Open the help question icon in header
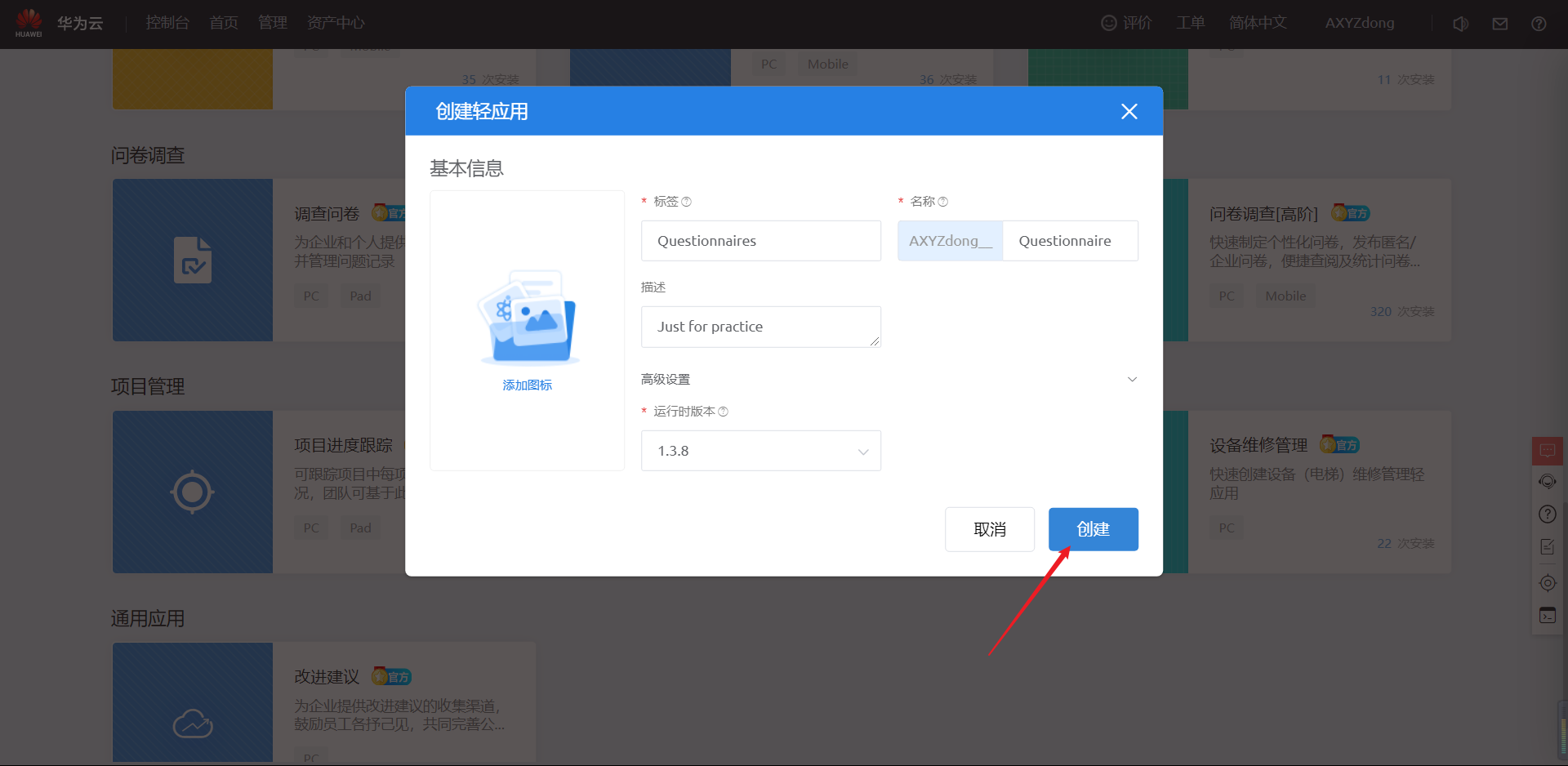Image resolution: width=1568 pixels, height=766 pixels. (1539, 24)
